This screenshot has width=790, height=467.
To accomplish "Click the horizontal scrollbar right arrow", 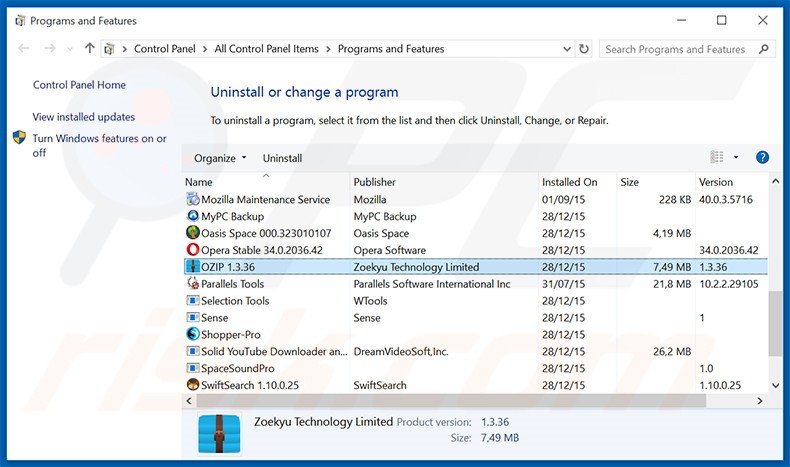I will pos(760,401).
